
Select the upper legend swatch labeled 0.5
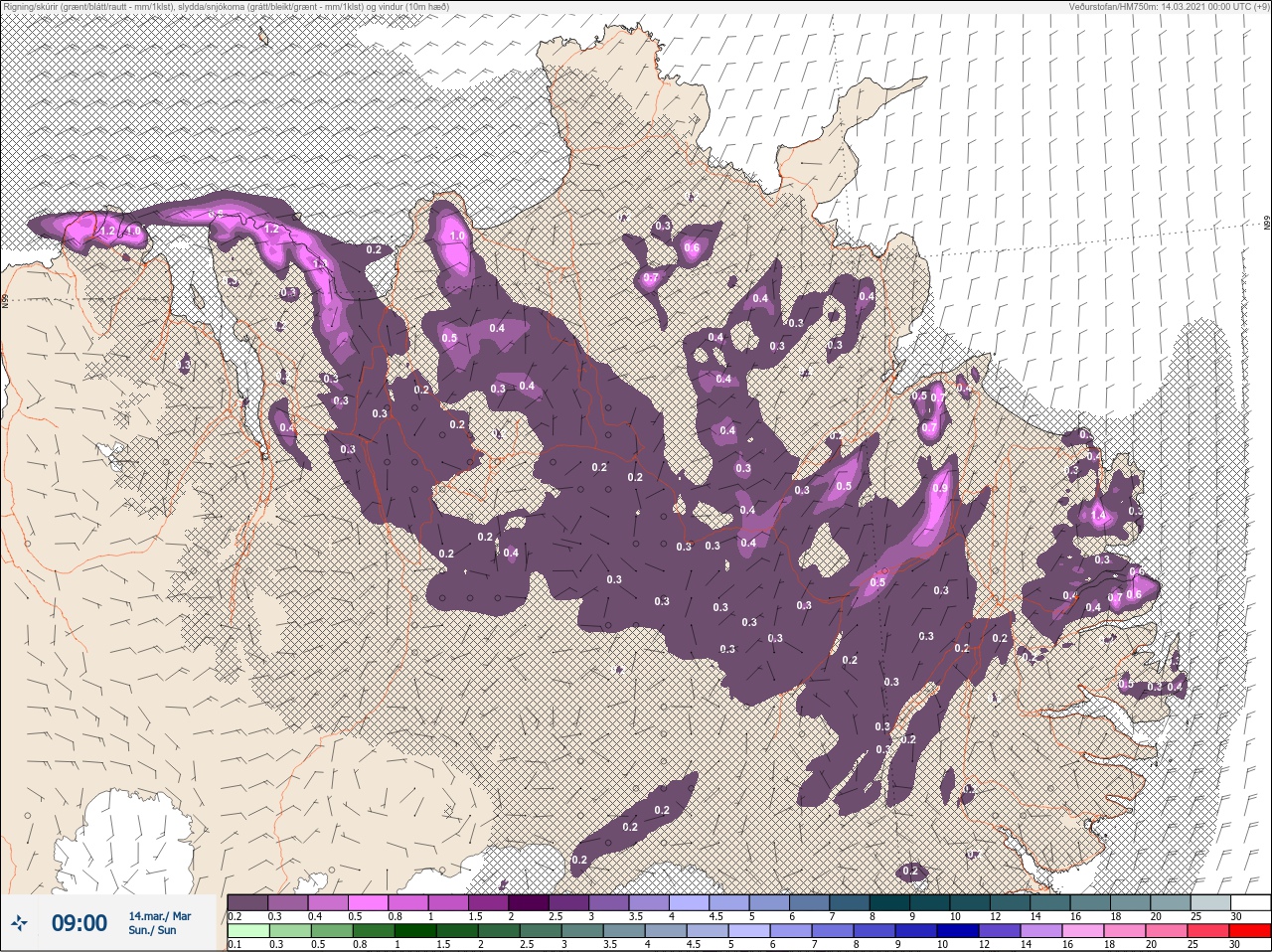point(368,902)
